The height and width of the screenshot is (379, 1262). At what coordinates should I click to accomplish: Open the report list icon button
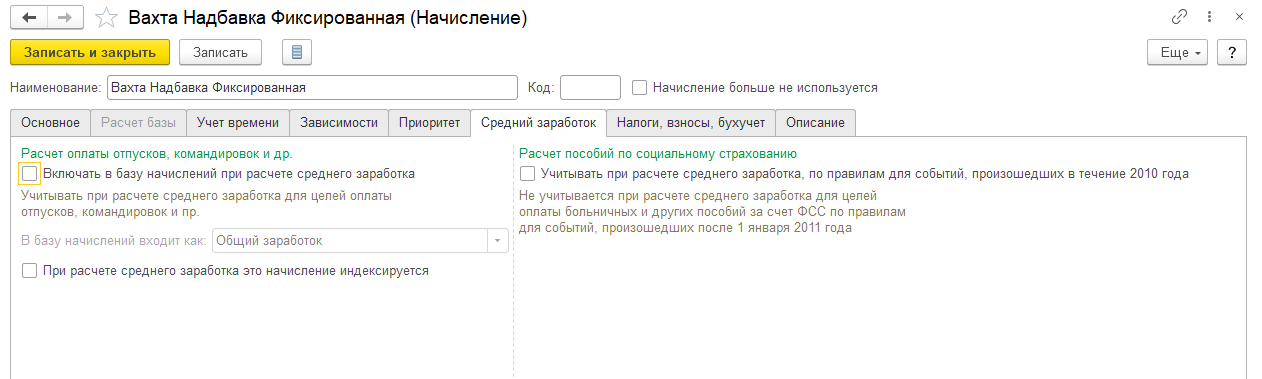click(298, 52)
